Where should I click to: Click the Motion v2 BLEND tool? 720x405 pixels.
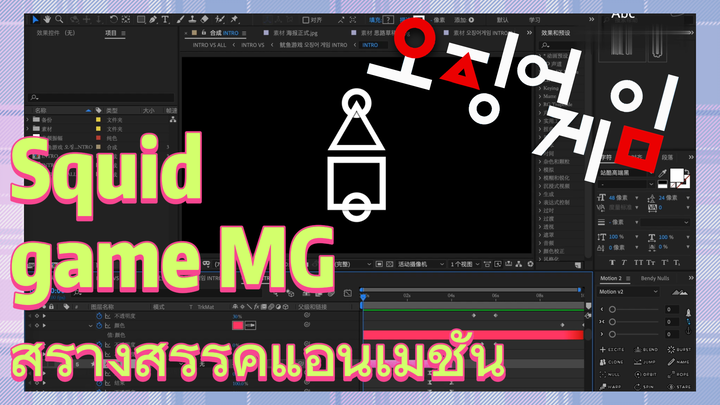pos(646,349)
